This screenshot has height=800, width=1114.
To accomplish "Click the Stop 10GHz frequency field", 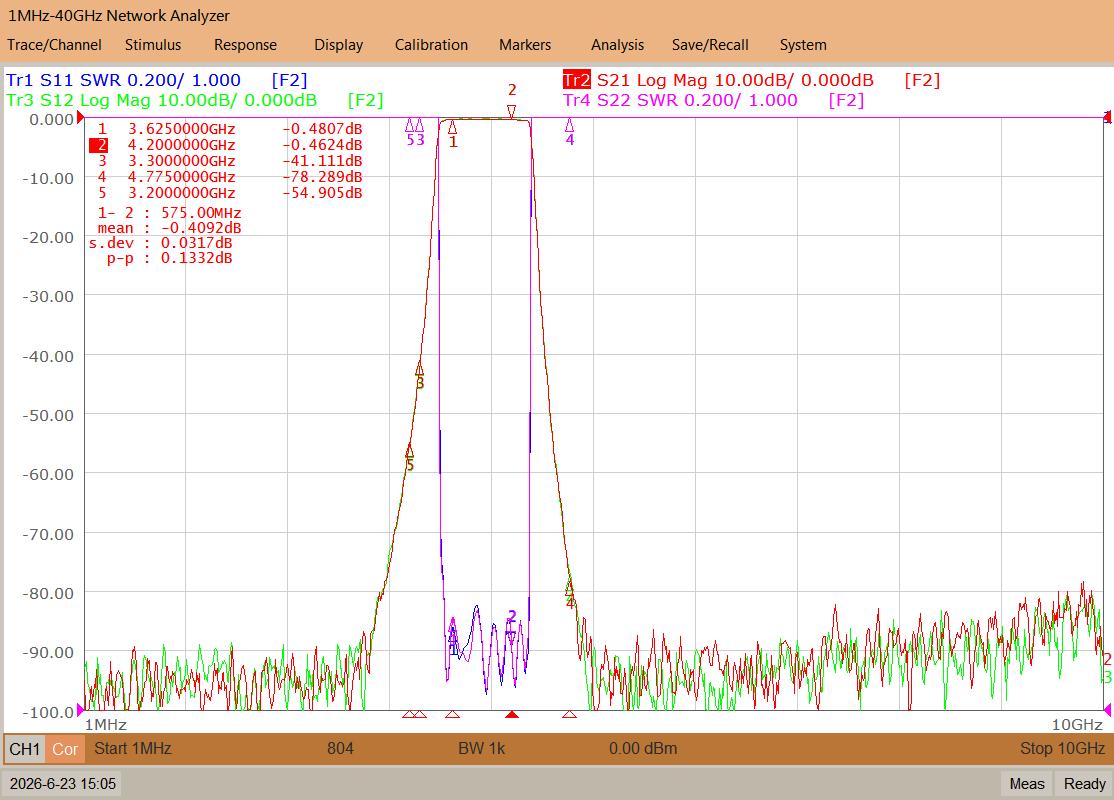I will coord(1062,748).
